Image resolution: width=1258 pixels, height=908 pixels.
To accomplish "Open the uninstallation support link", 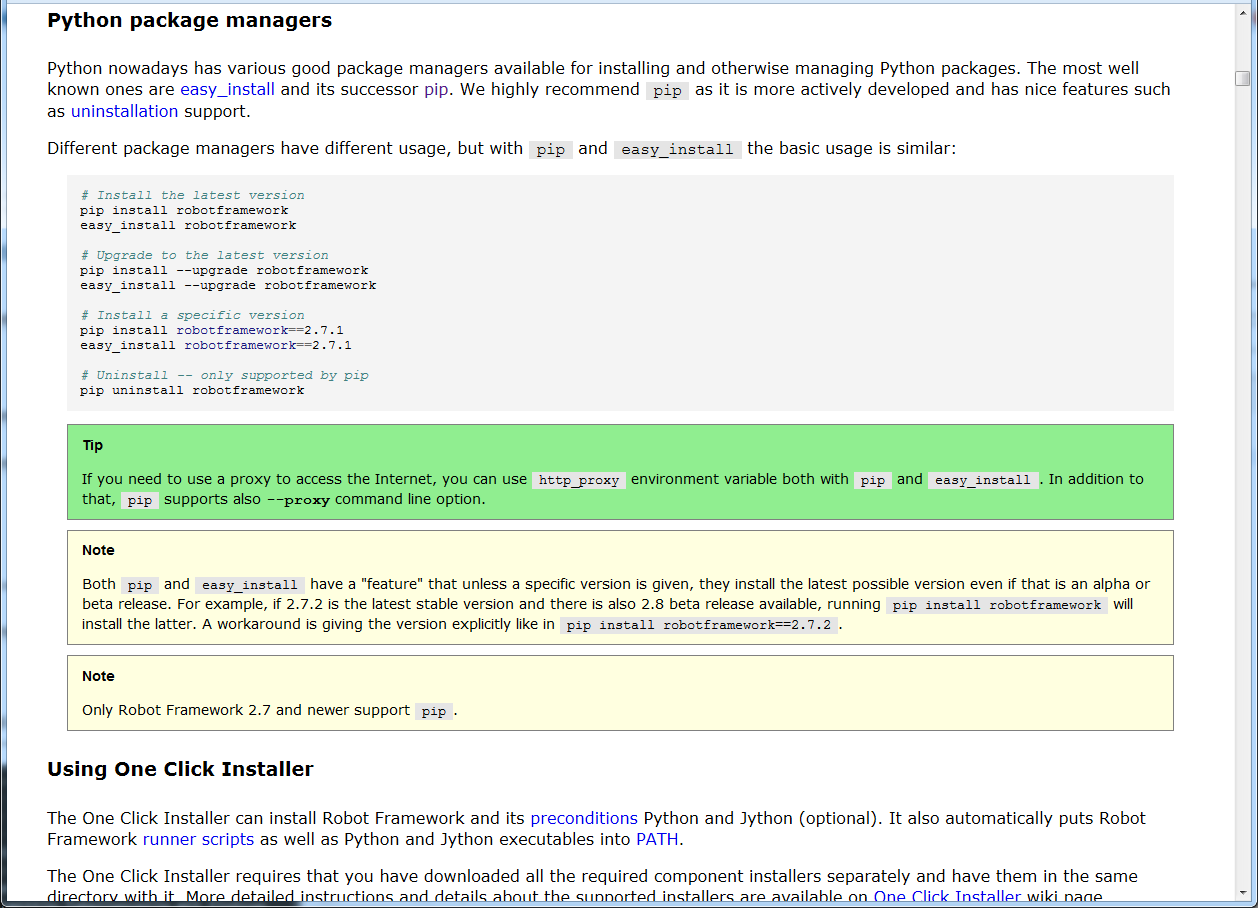I will coord(124,111).
